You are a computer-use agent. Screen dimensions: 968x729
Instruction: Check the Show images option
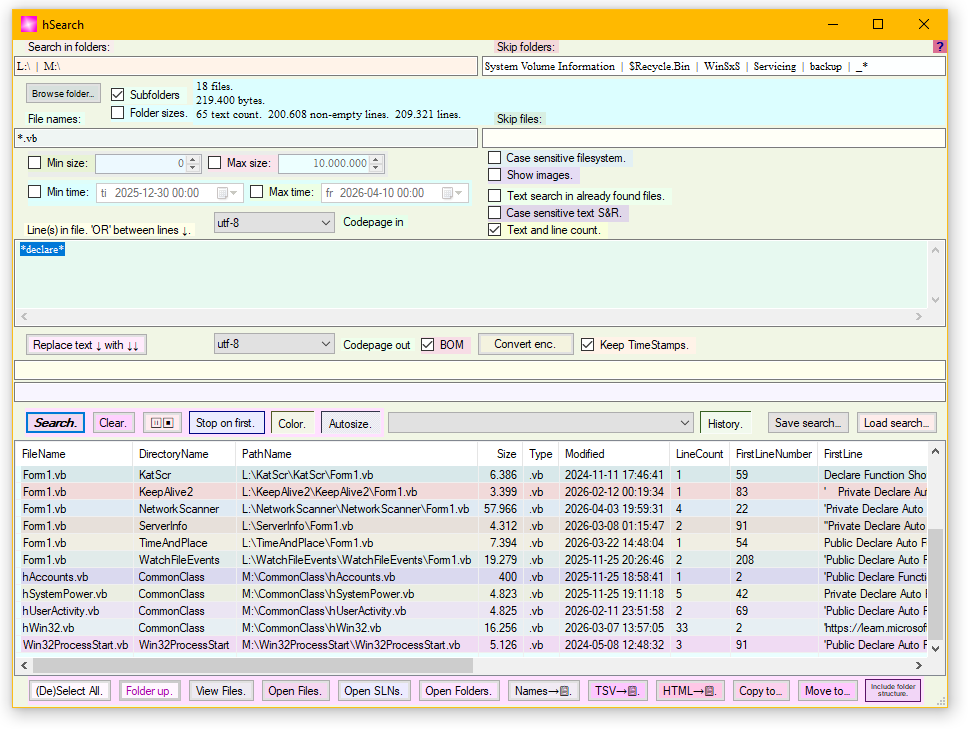494,175
